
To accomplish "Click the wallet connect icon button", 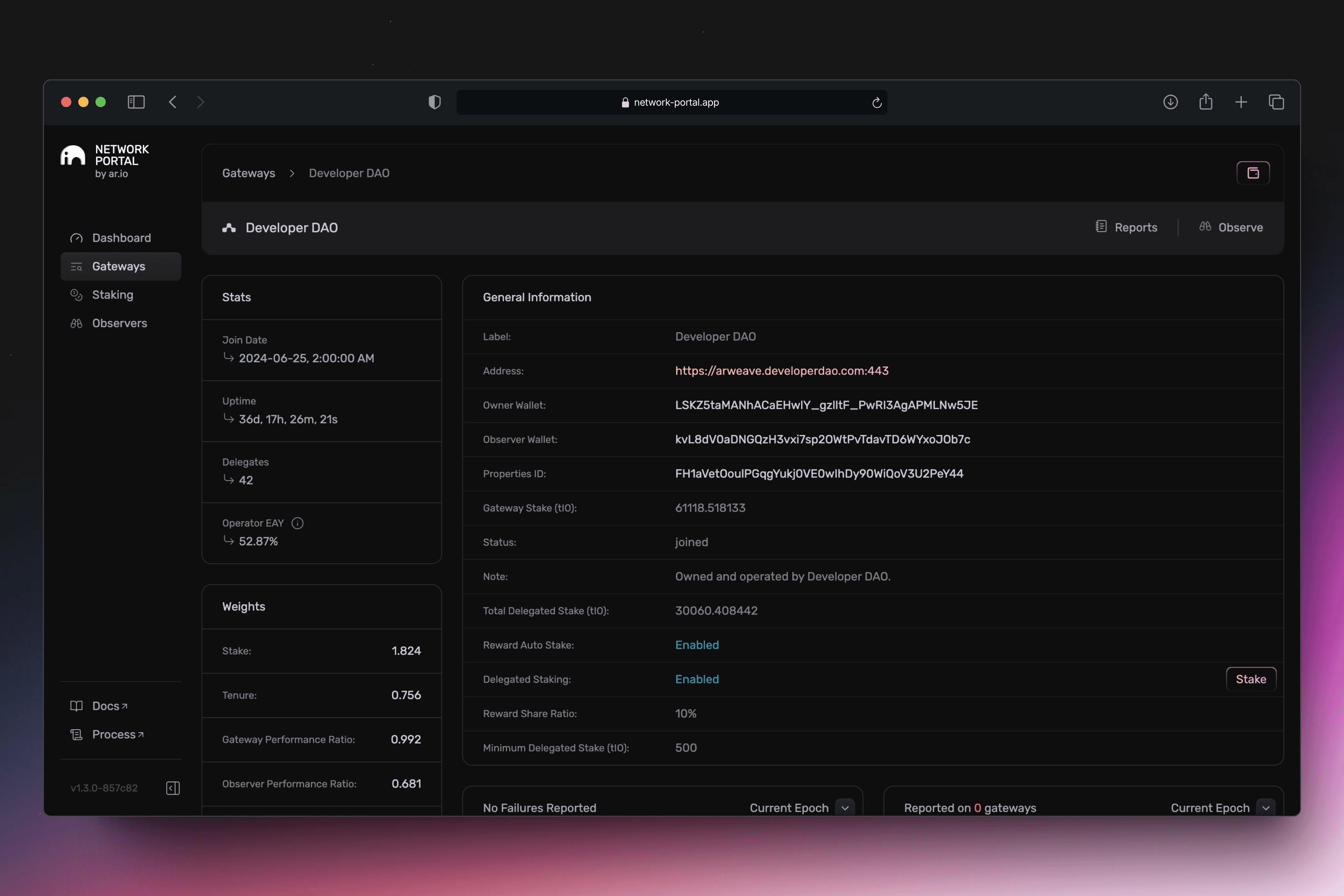I will (1253, 173).
